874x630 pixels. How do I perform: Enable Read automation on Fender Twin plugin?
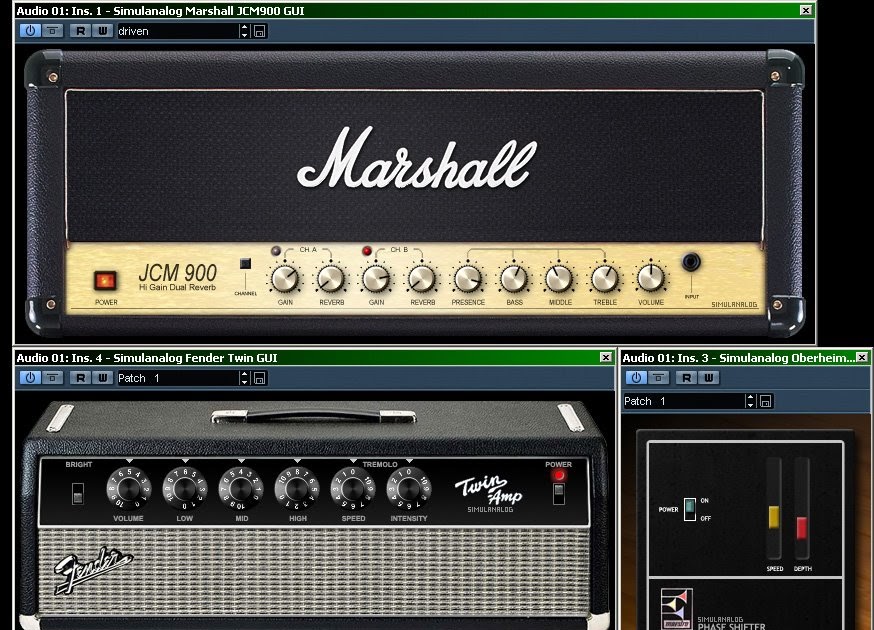pyautogui.click(x=82, y=377)
